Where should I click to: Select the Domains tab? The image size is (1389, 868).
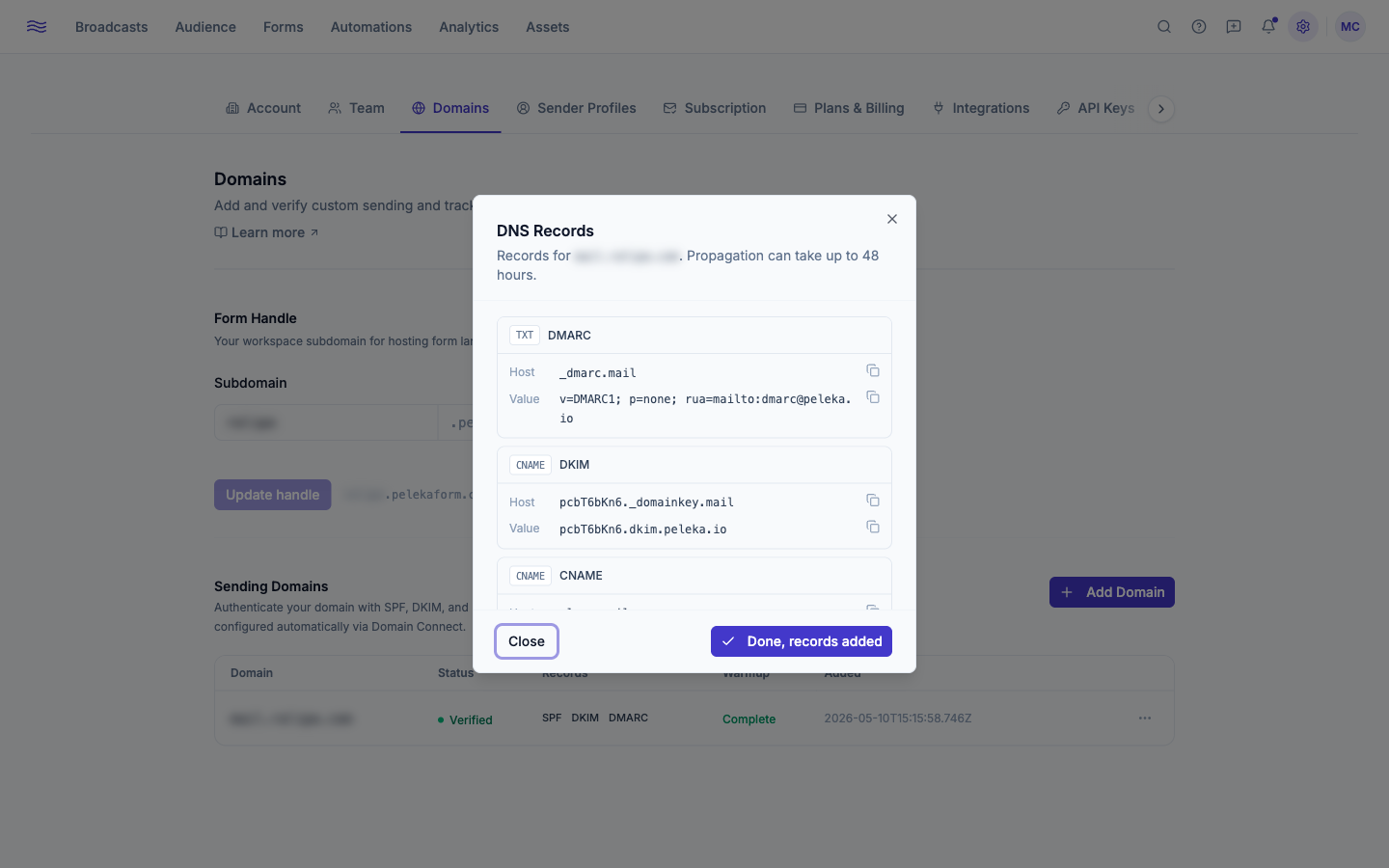[450, 108]
